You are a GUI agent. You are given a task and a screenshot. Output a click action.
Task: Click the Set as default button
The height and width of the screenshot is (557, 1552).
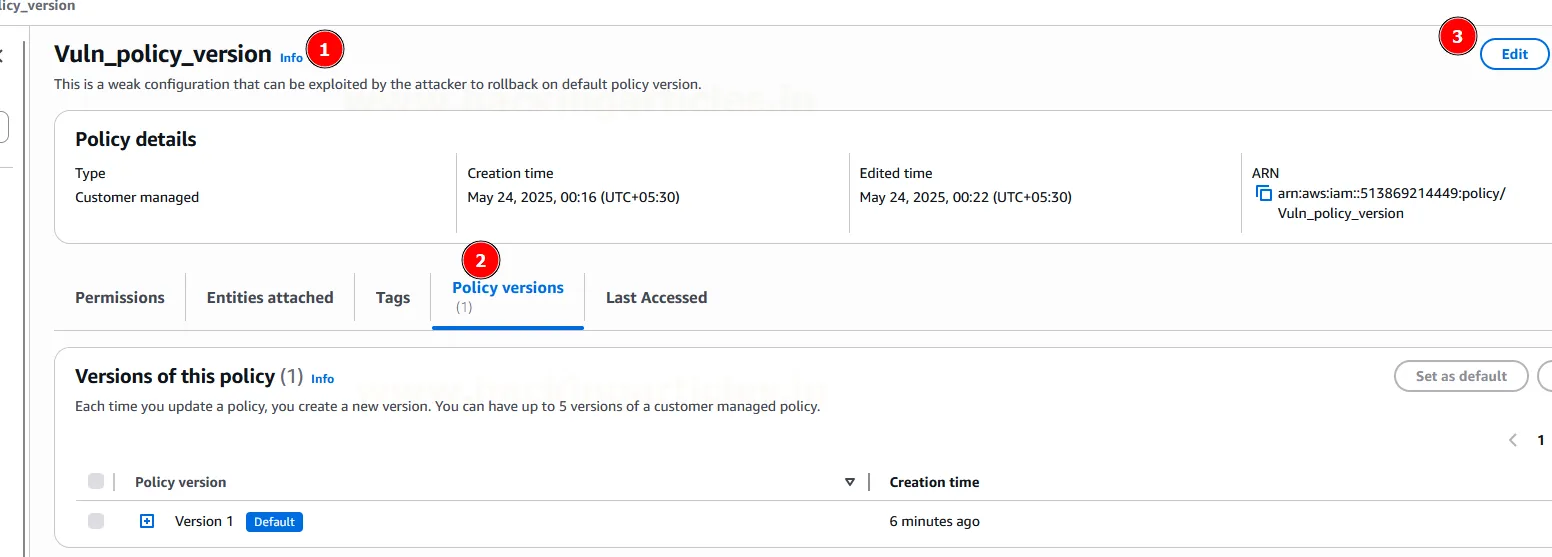click(x=1461, y=376)
